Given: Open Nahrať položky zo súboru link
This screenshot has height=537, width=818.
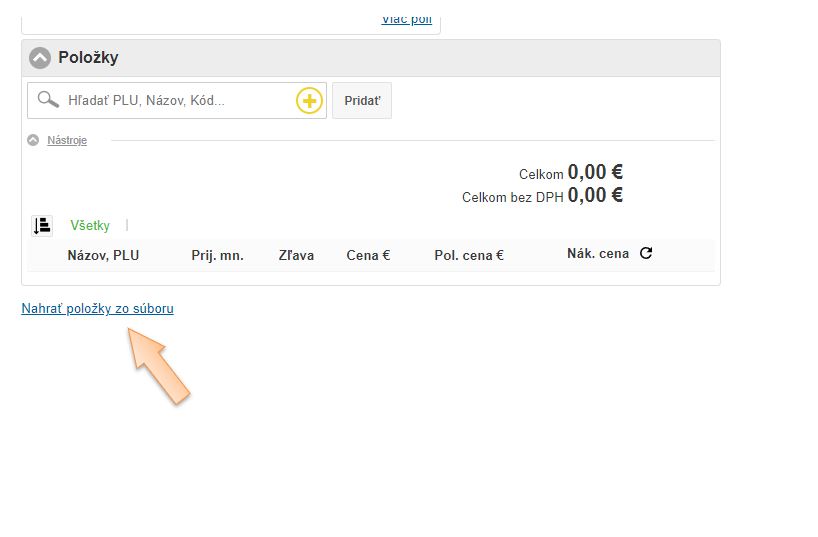Looking at the screenshot, I should click(97, 309).
